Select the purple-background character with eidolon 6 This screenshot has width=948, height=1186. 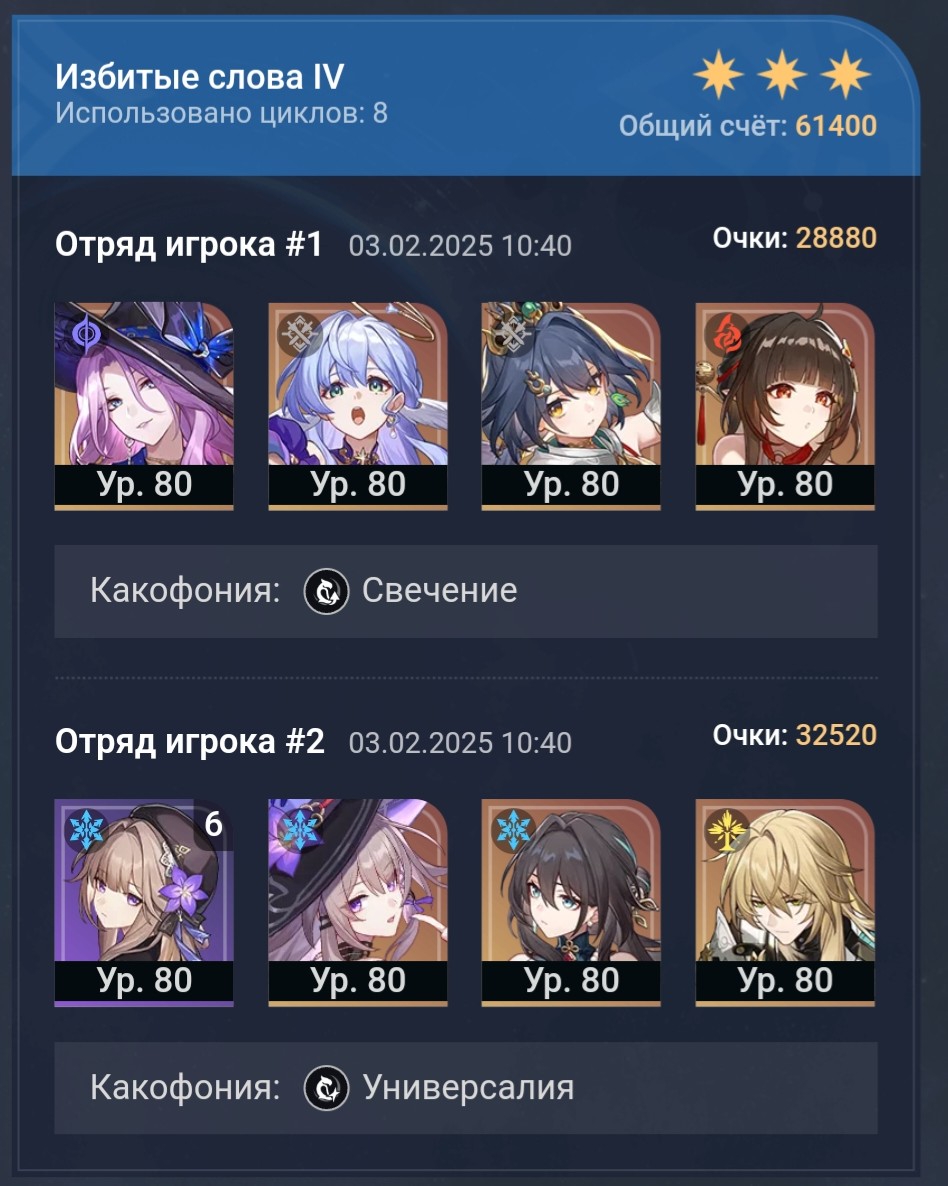pos(144,903)
